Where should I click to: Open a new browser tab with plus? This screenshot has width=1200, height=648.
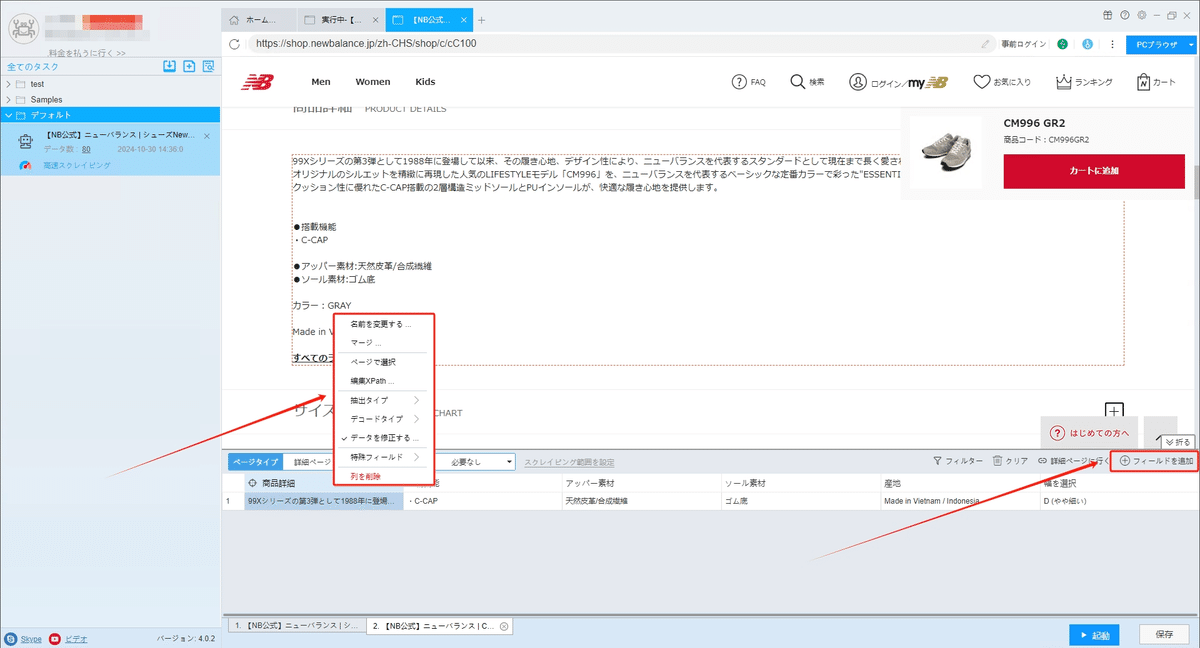click(481, 20)
